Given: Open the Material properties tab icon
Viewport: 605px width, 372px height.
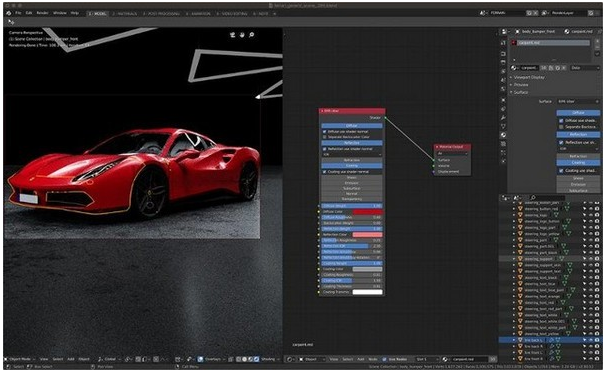Looking at the screenshot, I should tap(503, 135).
